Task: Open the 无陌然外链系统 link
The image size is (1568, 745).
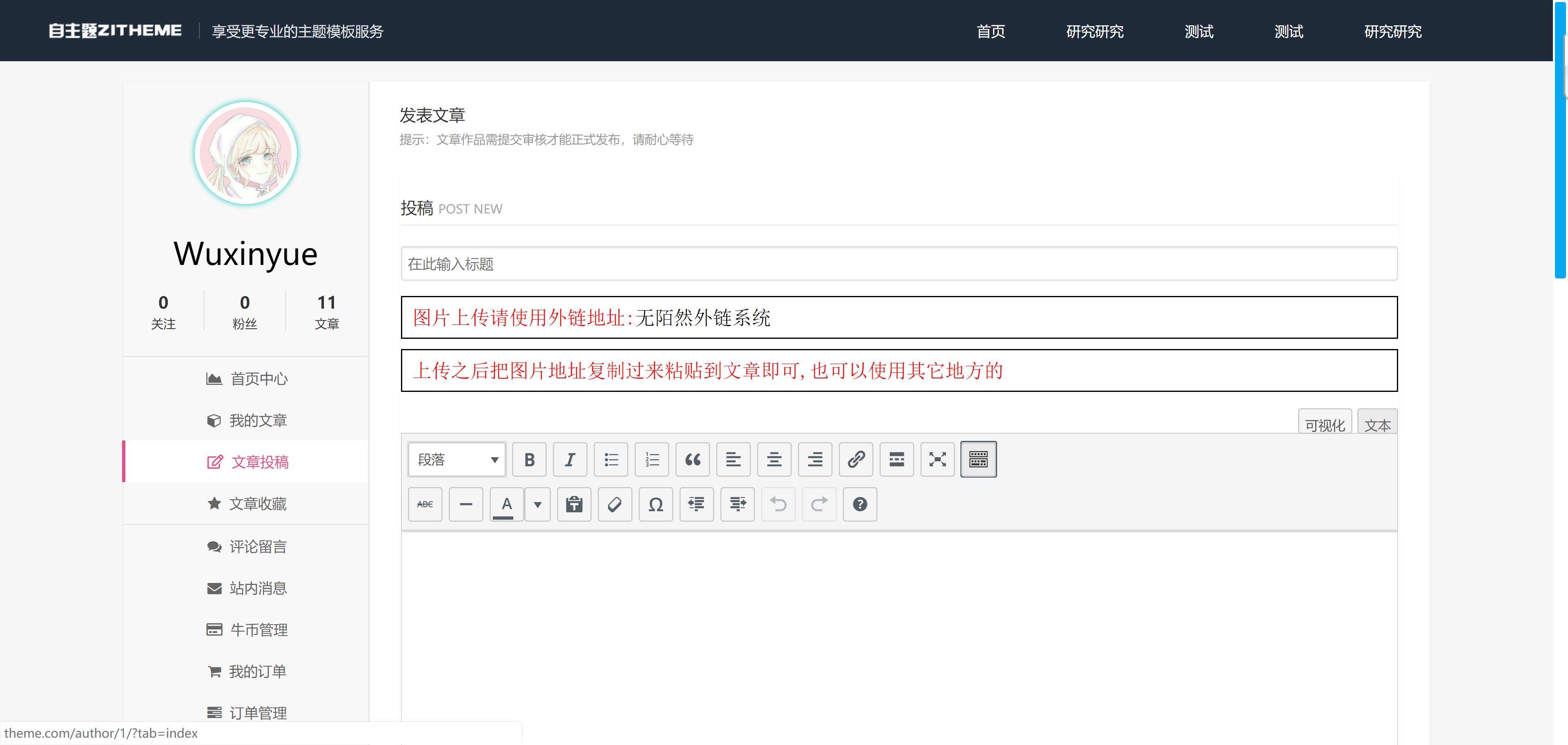Action: (703, 318)
